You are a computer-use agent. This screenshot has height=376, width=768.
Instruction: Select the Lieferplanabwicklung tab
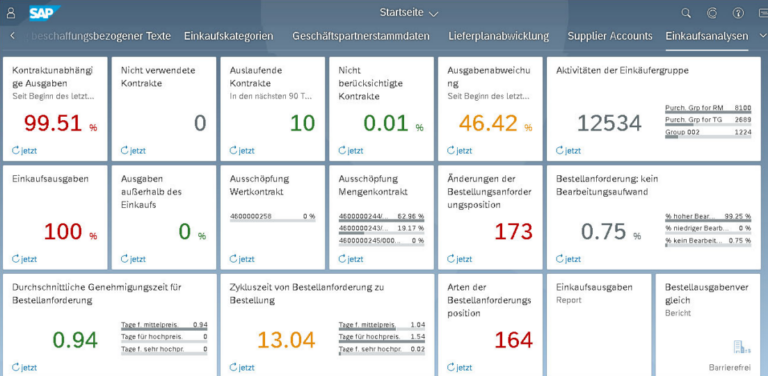tap(498, 36)
